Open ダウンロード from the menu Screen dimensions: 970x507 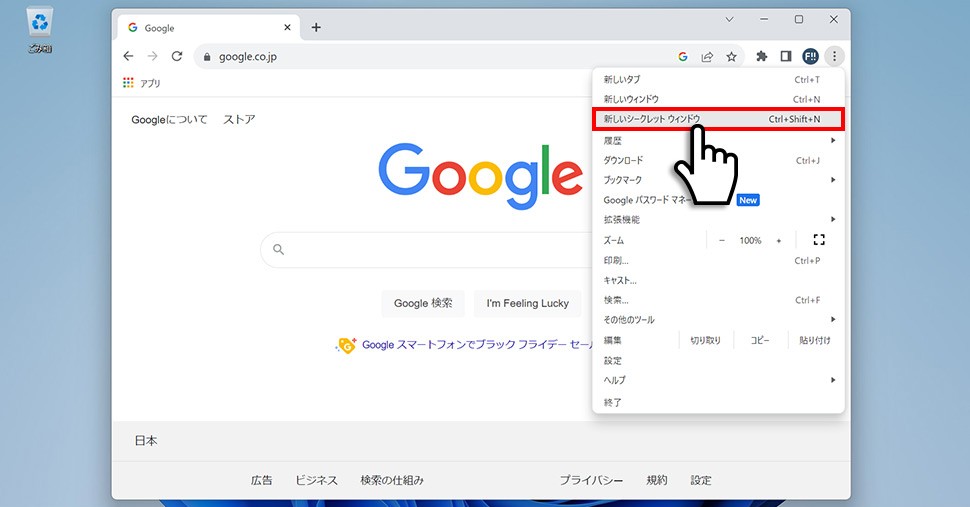pos(718,160)
